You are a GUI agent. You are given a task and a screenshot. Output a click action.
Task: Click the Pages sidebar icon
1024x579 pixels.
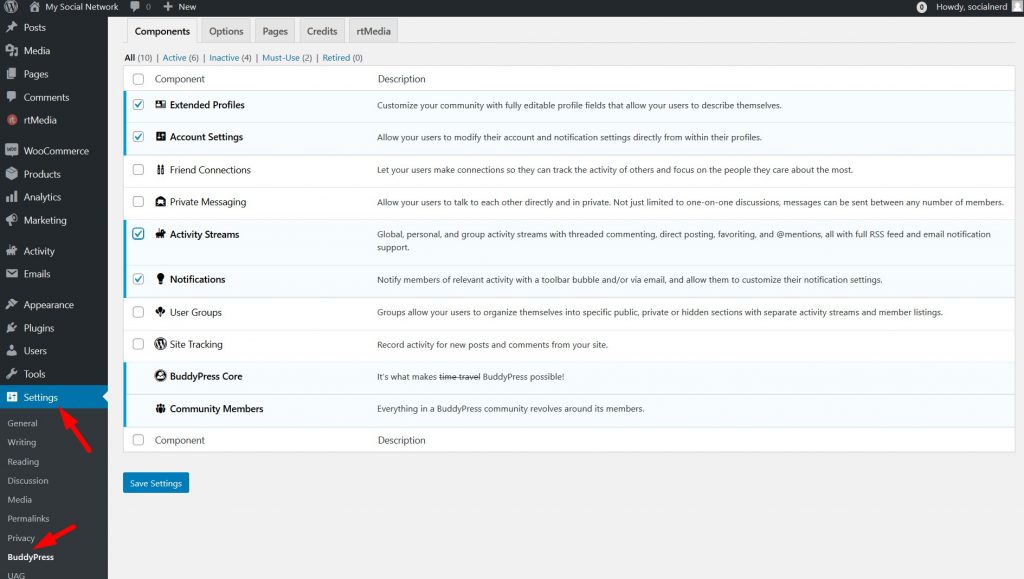tap(12, 74)
